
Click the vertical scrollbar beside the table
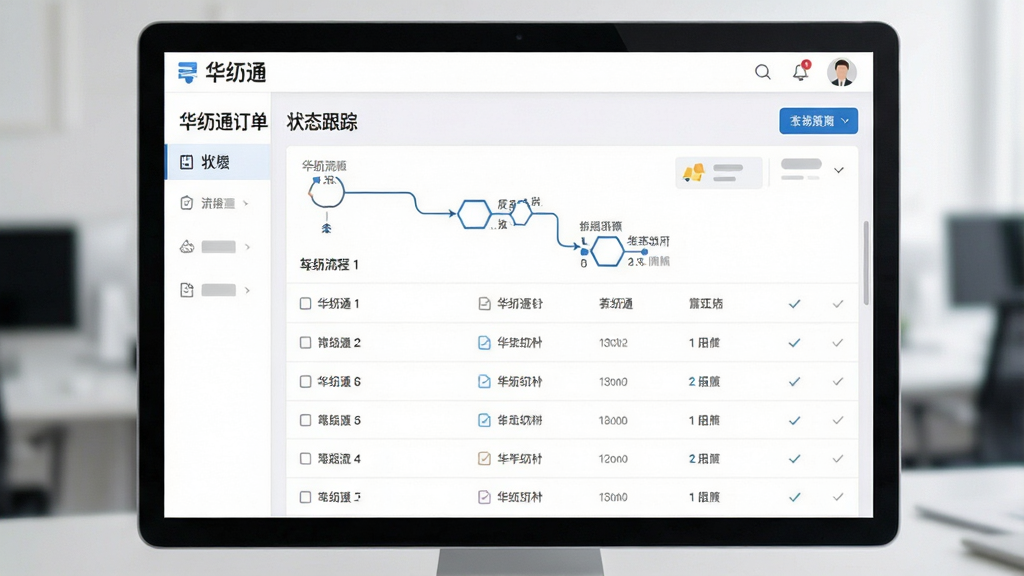point(866,263)
